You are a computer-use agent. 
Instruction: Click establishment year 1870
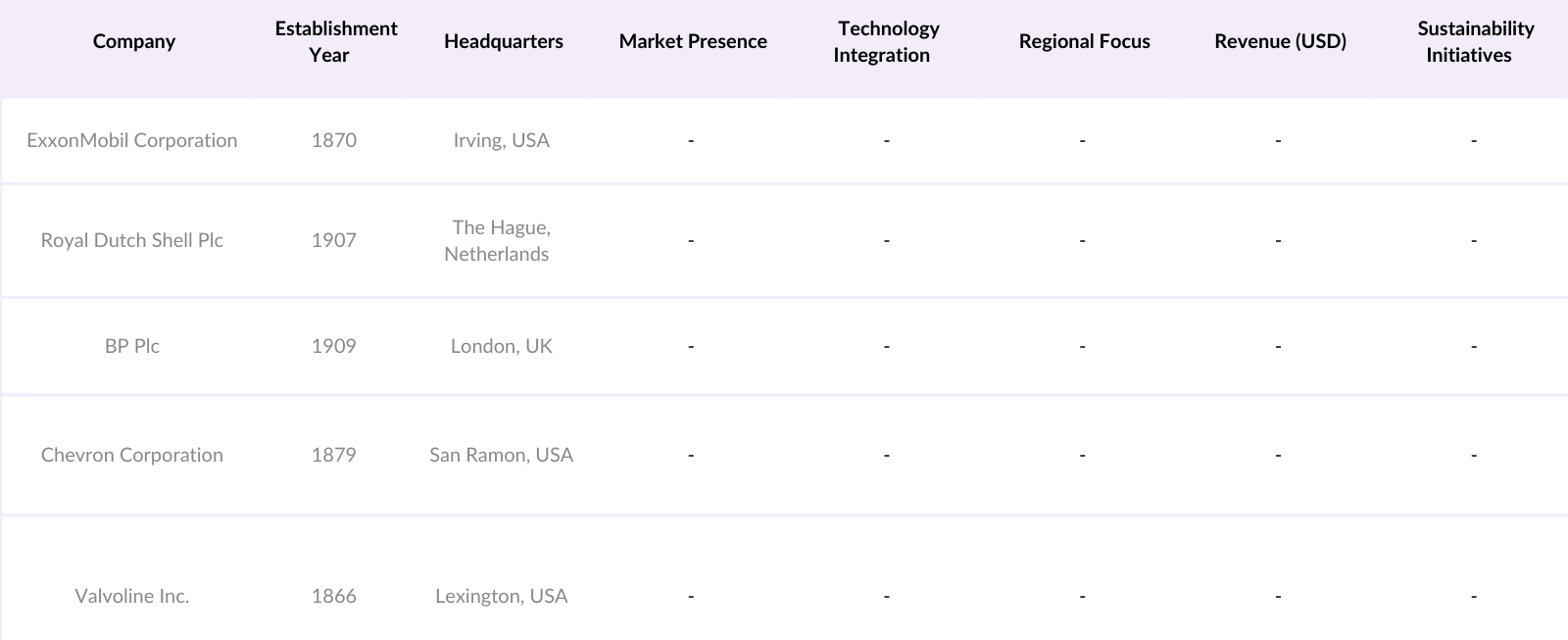click(x=334, y=140)
